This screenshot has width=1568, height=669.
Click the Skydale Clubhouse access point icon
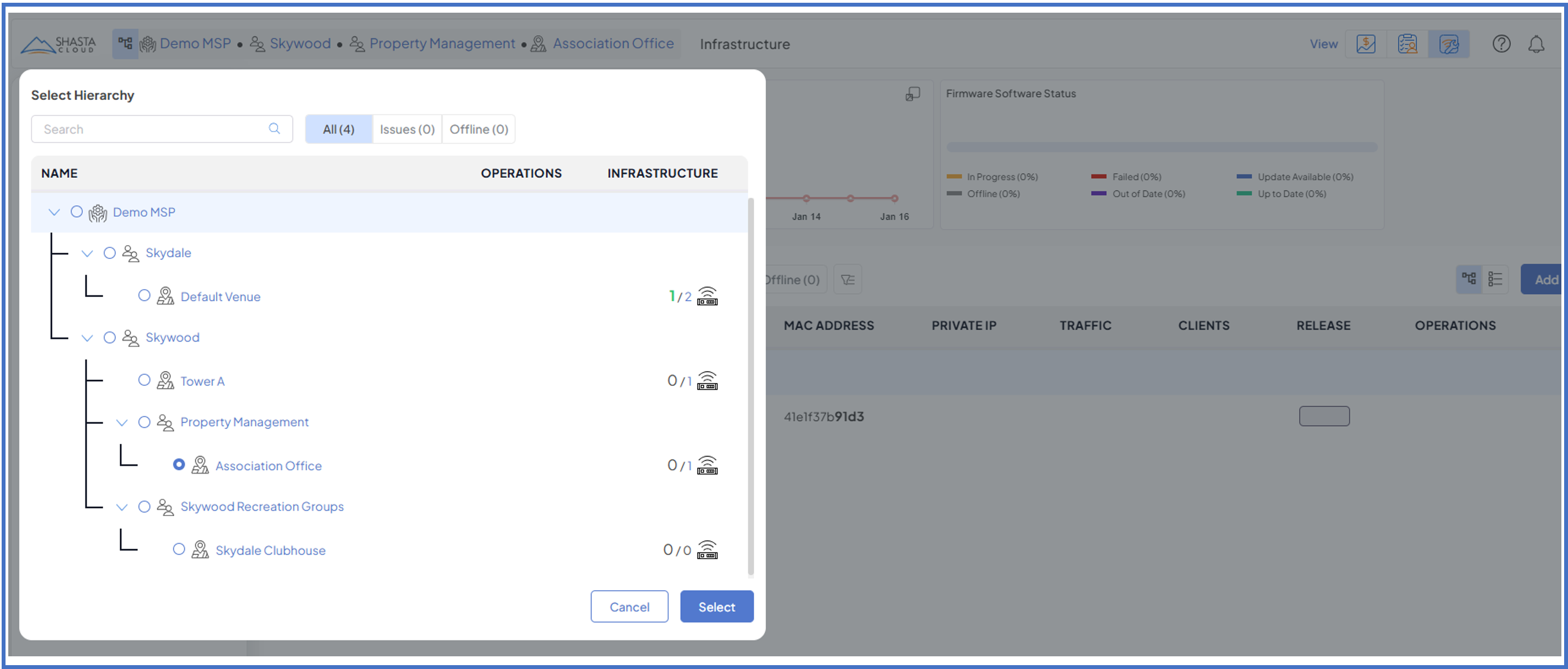click(707, 550)
